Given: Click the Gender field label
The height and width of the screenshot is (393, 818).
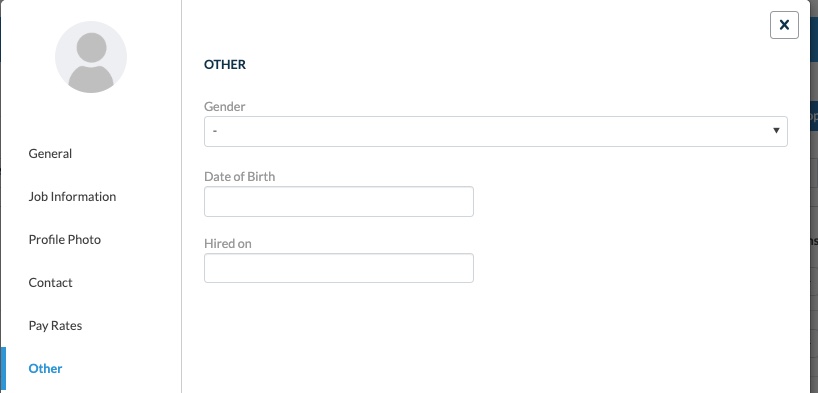Looking at the screenshot, I should coord(224,106).
